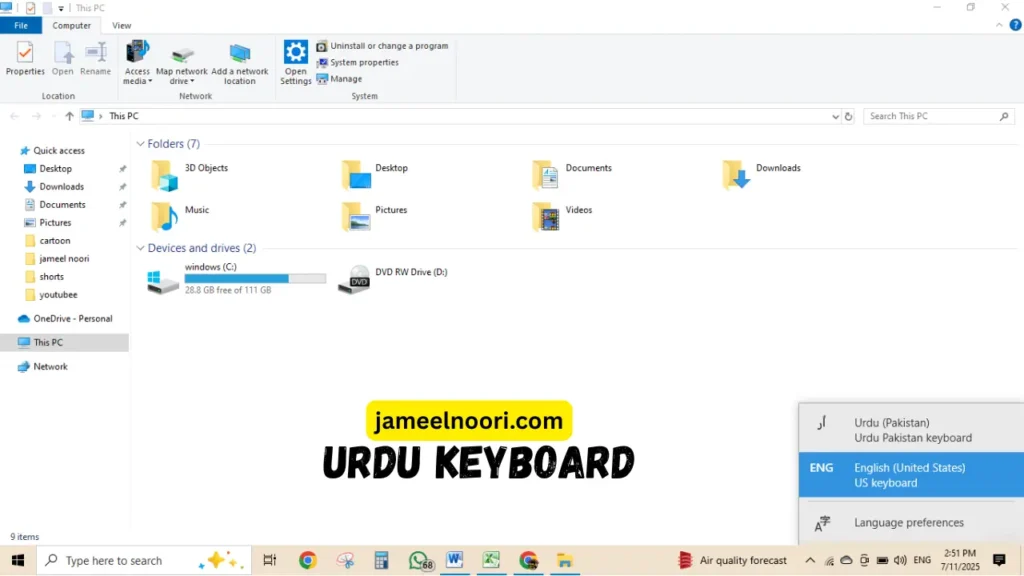Viewport: 1024px width, 576px height.
Task: Open the File tab
Action: pos(21,25)
